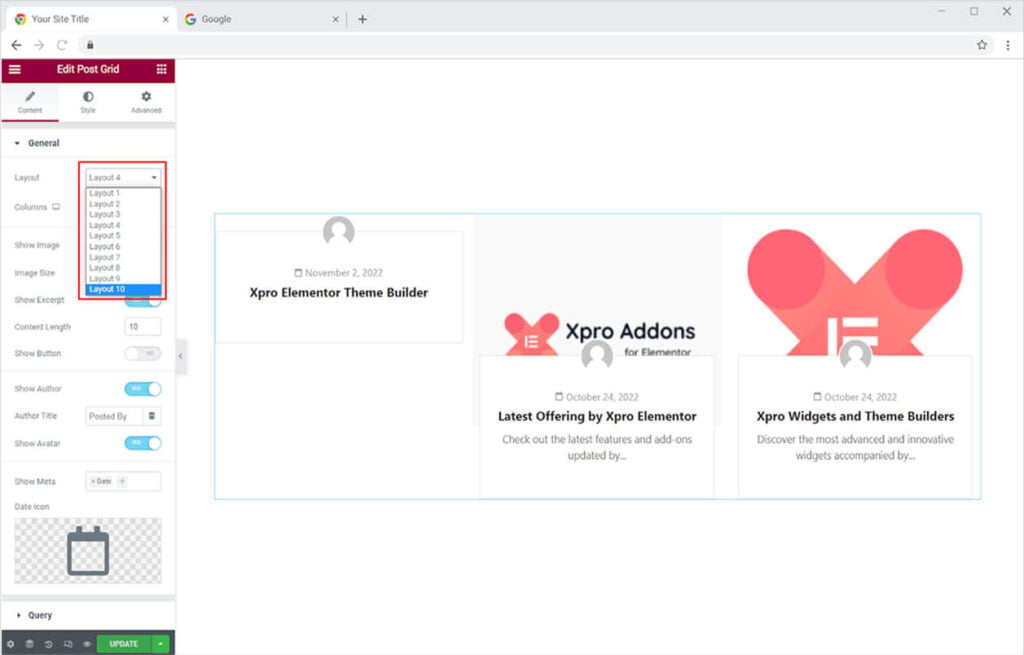
Task: Switch to responsive mode icon
Action: 67,644
